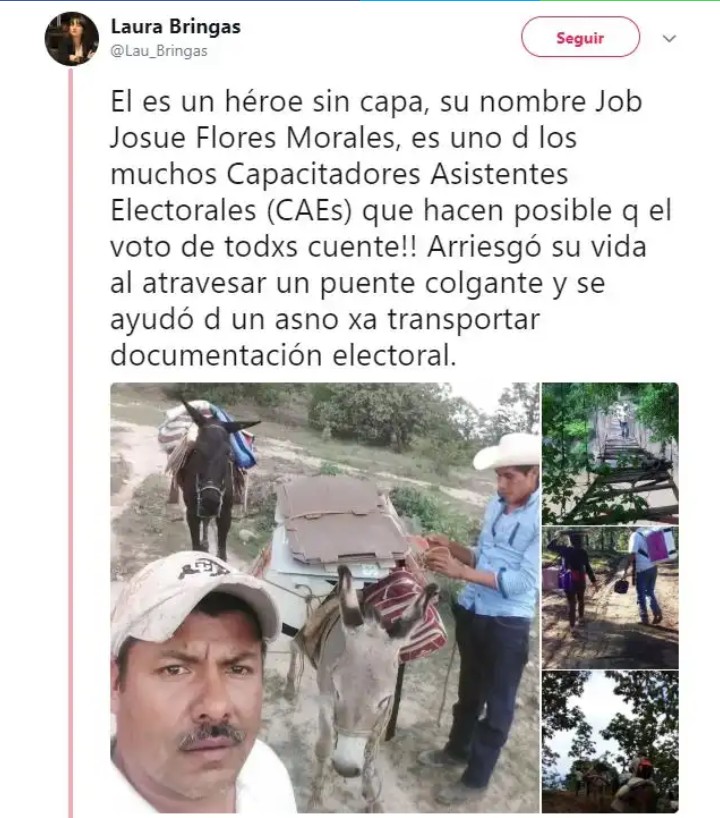The image size is (720, 818).
Task: Click the white cowboy hat in the photo
Action: click(x=507, y=452)
